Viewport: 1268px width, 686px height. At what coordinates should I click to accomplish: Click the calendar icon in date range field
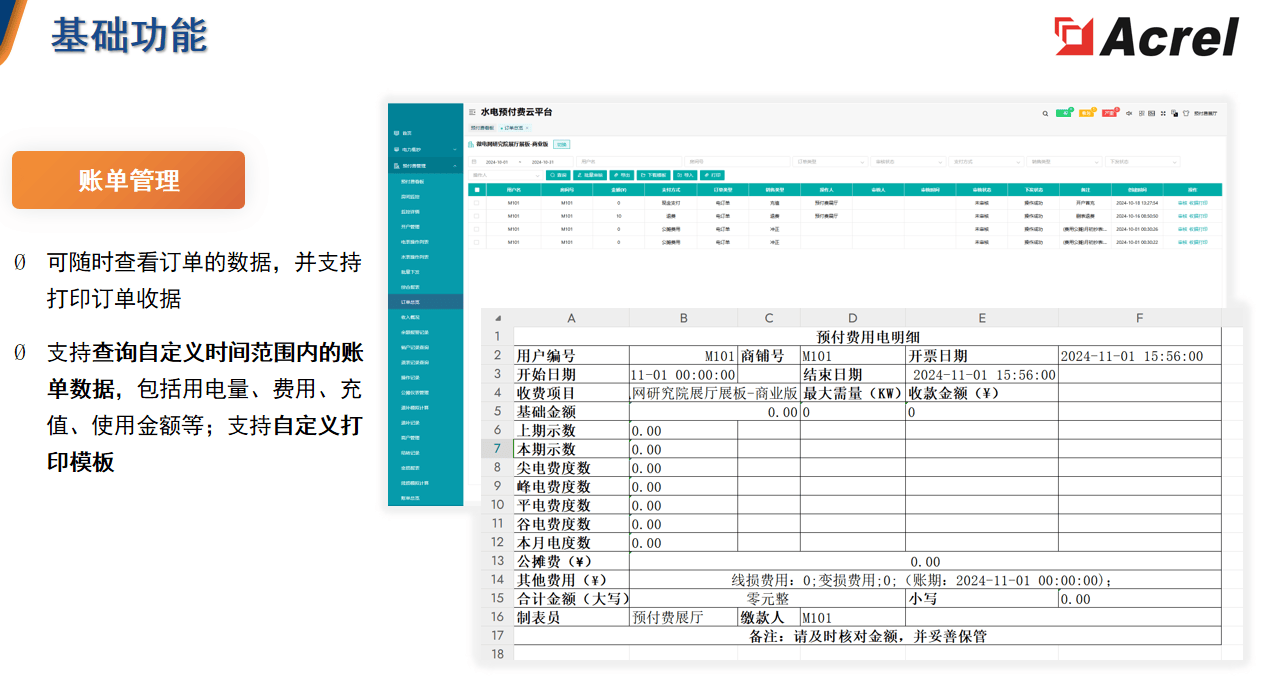[x=474, y=161]
